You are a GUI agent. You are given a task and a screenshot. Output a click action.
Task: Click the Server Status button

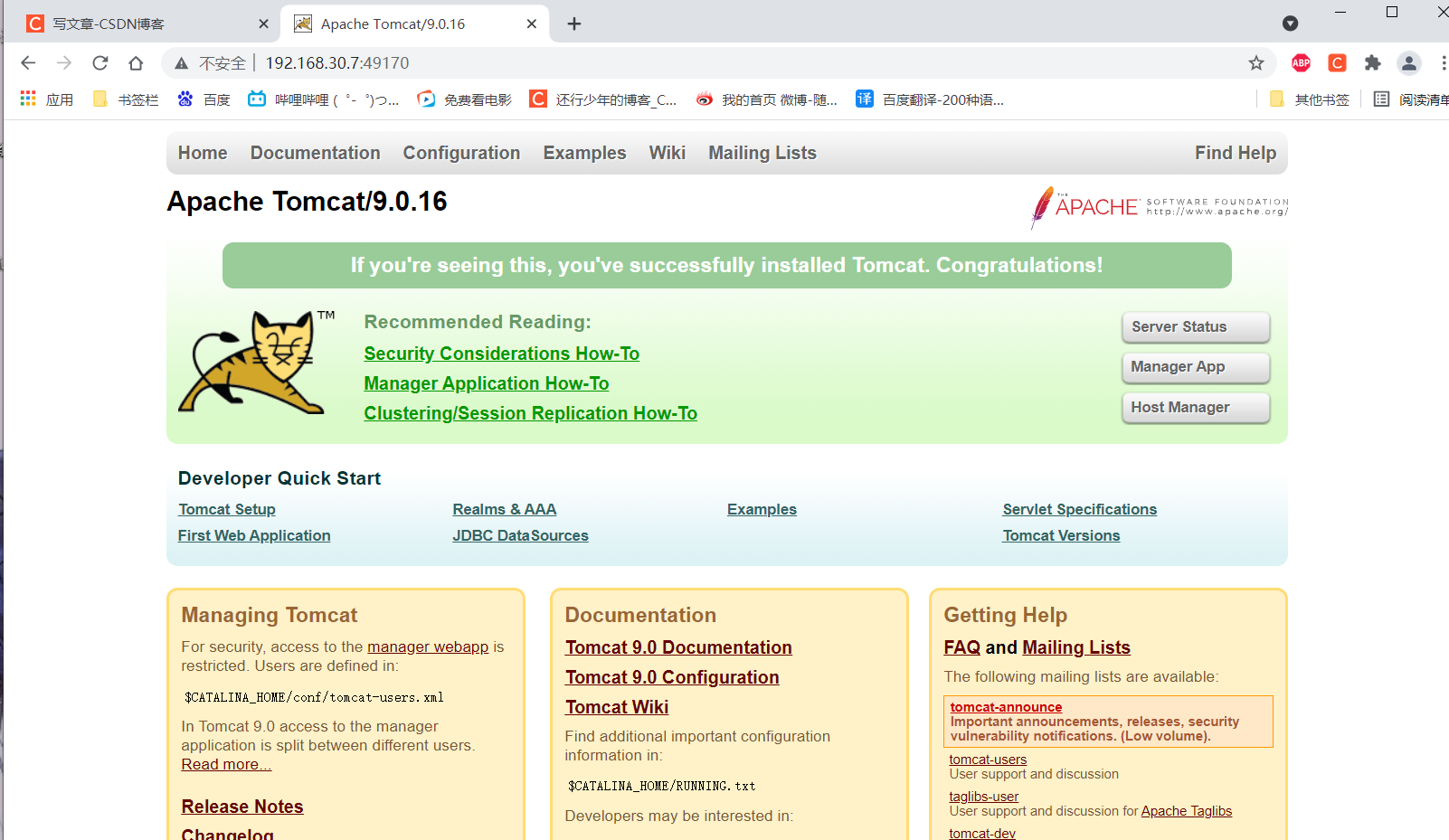tap(1196, 327)
